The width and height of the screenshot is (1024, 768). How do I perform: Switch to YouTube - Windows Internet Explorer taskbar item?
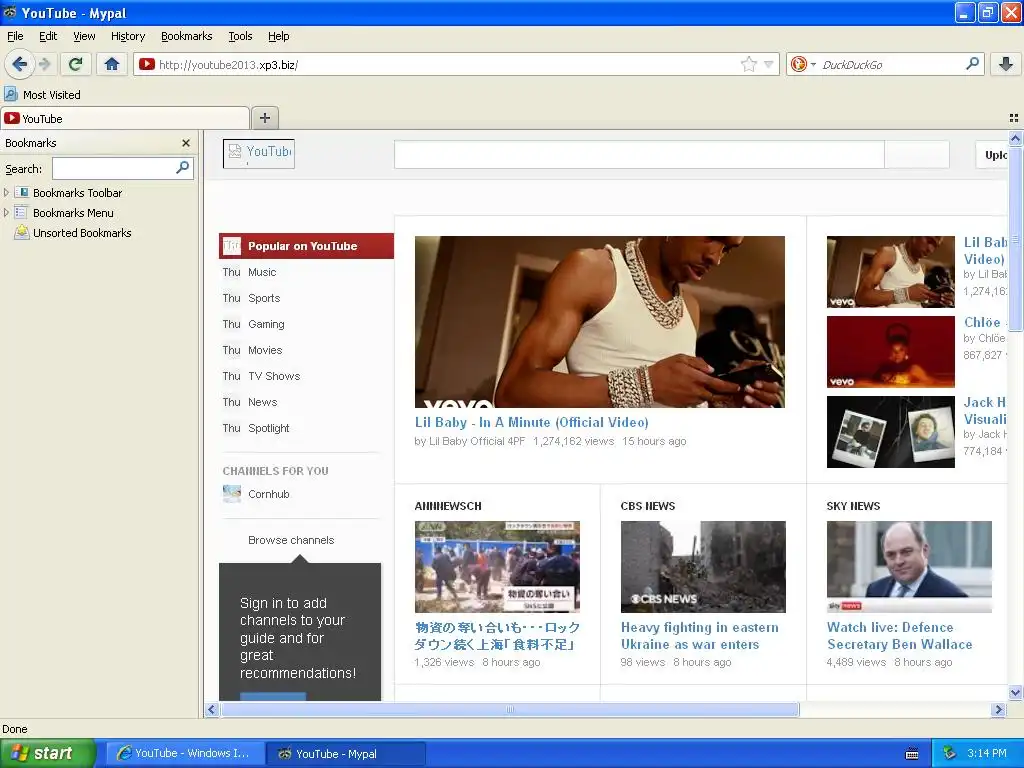(x=185, y=753)
